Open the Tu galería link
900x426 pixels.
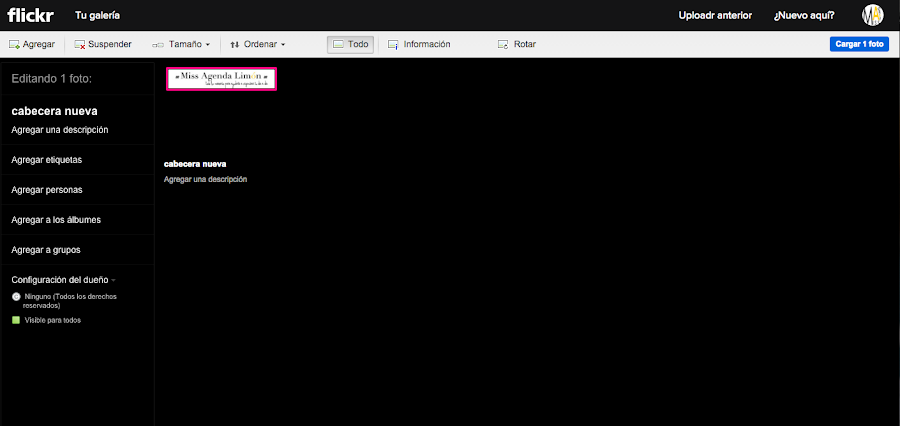[x=98, y=16]
